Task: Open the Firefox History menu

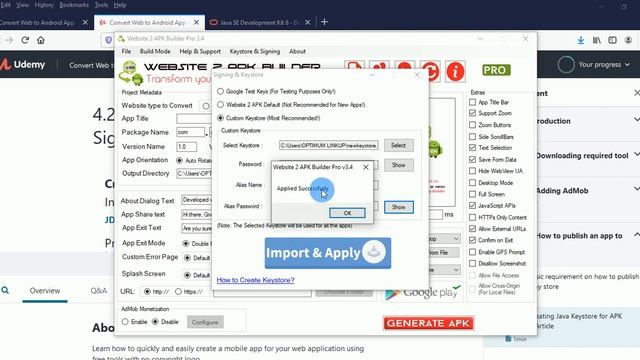Action: [44, 5]
